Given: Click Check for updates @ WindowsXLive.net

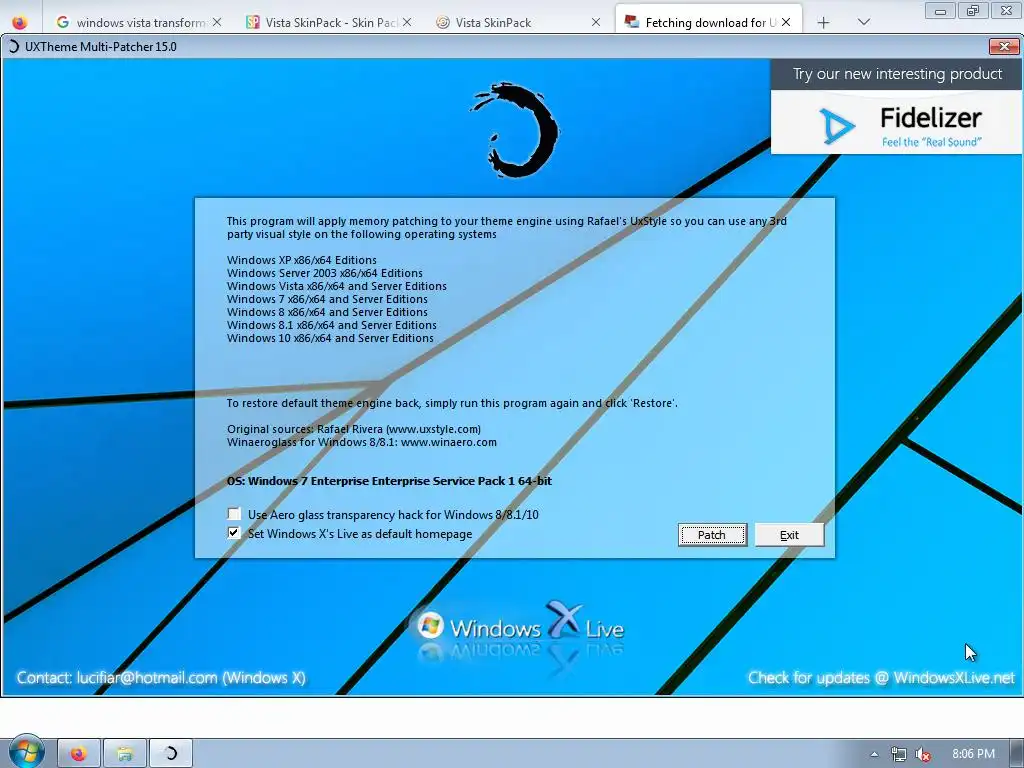Looking at the screenshot, I should click(881, 678).
